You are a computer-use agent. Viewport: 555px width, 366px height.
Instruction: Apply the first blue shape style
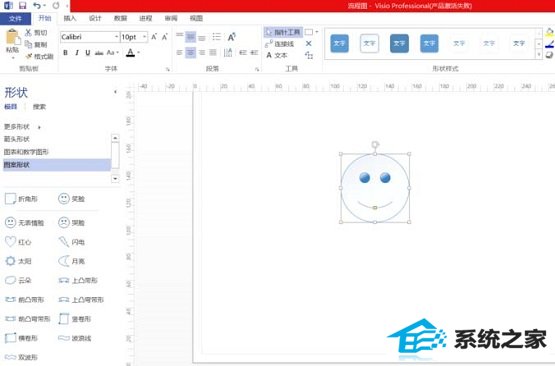[x=339, y=43]
